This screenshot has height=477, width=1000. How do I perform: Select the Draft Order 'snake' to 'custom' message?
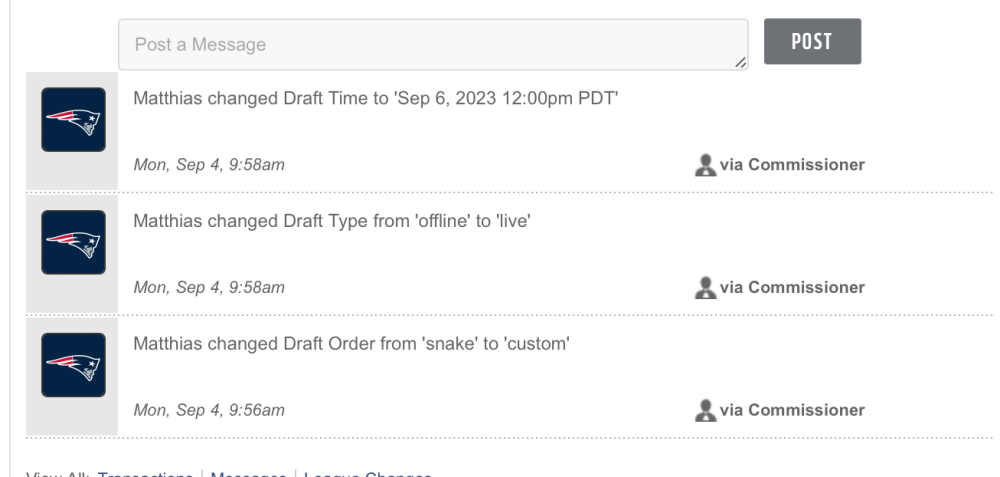[351, 344]
